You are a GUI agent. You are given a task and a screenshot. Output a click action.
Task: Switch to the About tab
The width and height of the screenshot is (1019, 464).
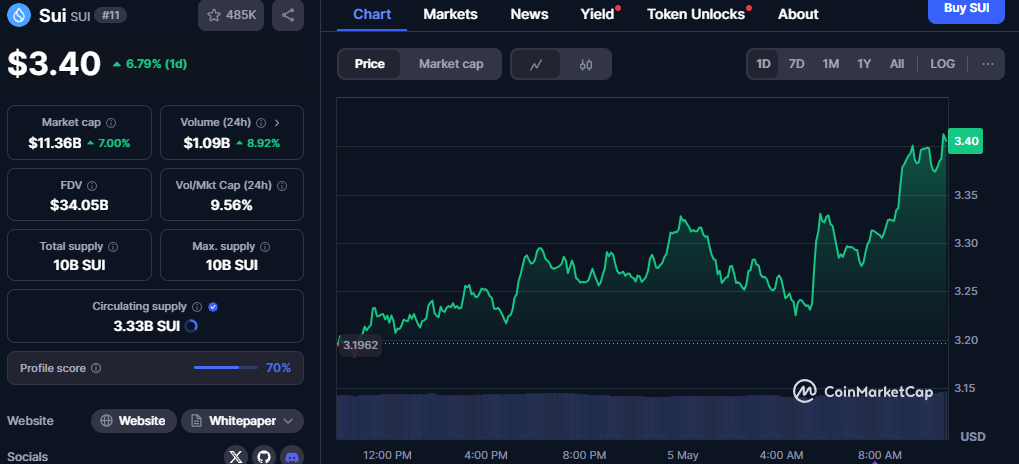tap(798, 14)
